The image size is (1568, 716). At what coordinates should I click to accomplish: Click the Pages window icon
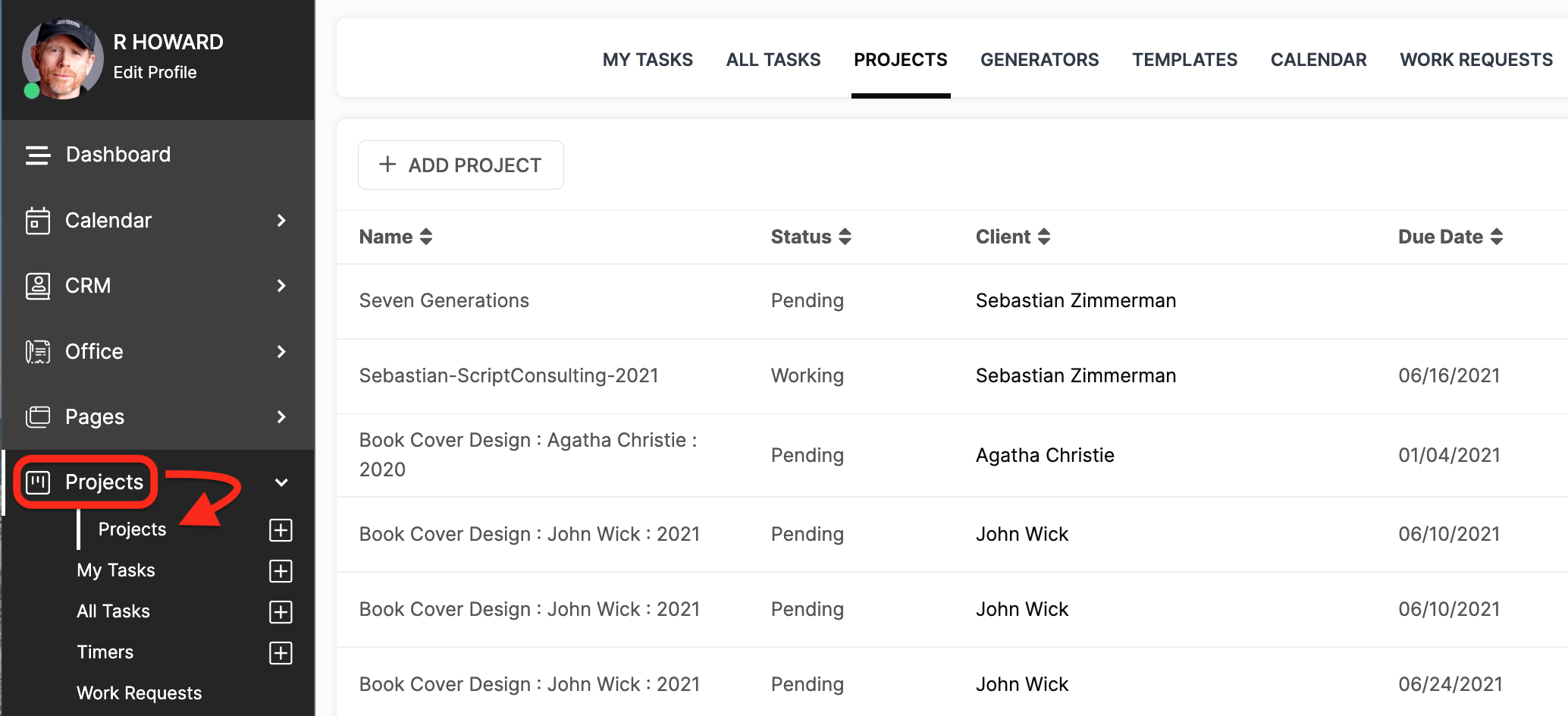(x=38, y=417)
